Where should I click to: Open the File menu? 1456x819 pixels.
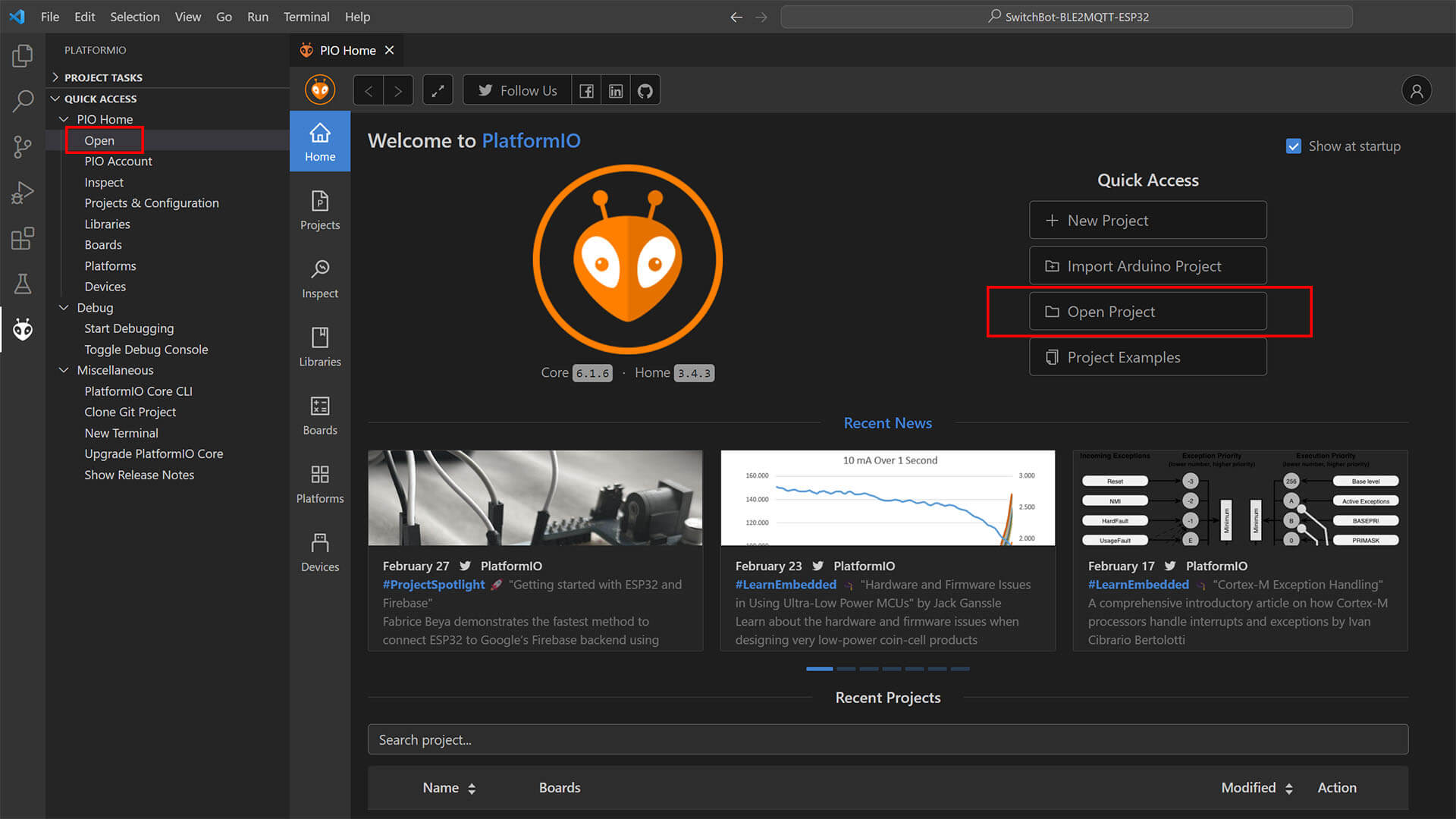pos(50,17)
